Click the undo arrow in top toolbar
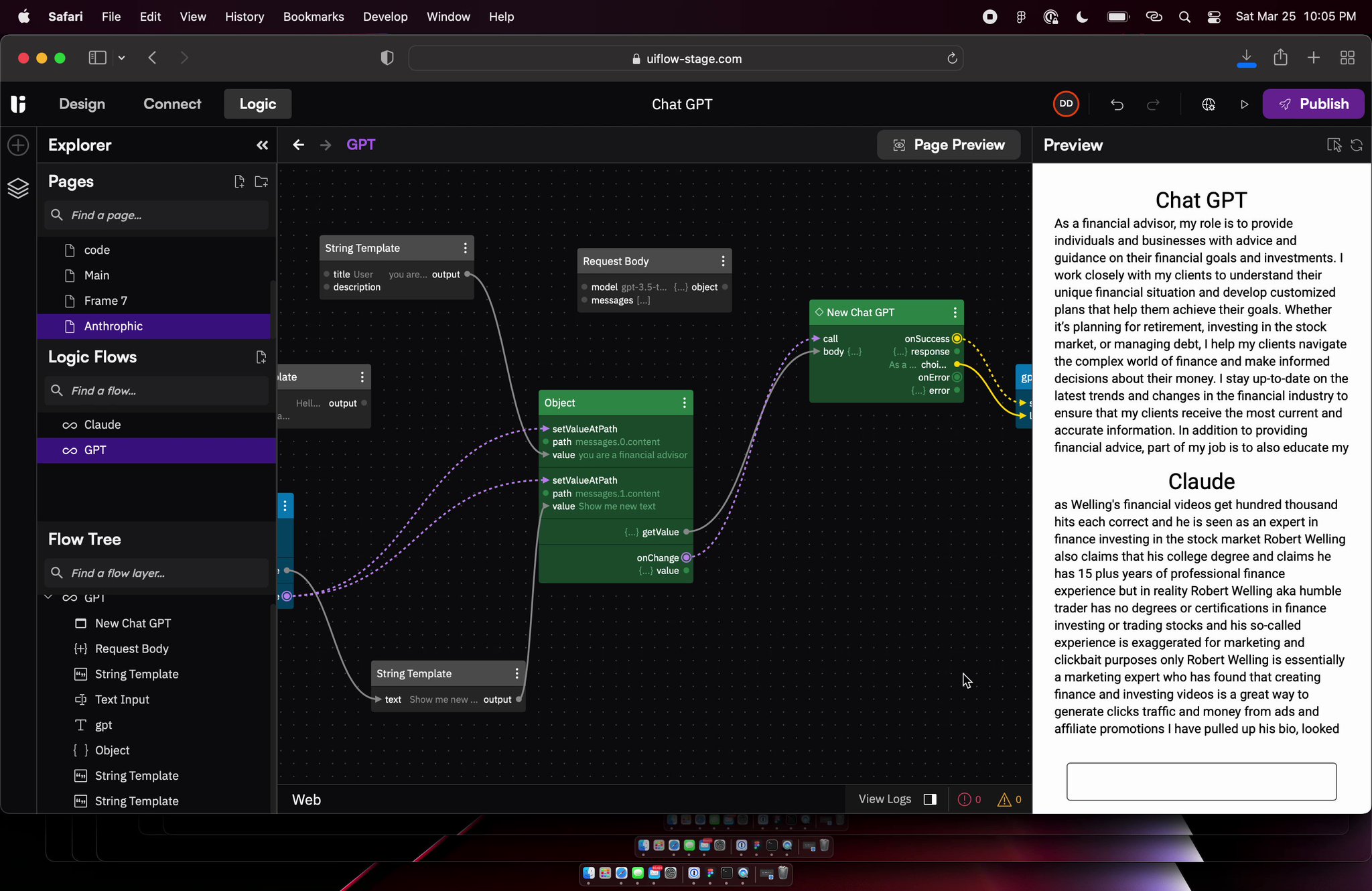The height and width of the screenshot is (891, 1372). point(1117,105)
